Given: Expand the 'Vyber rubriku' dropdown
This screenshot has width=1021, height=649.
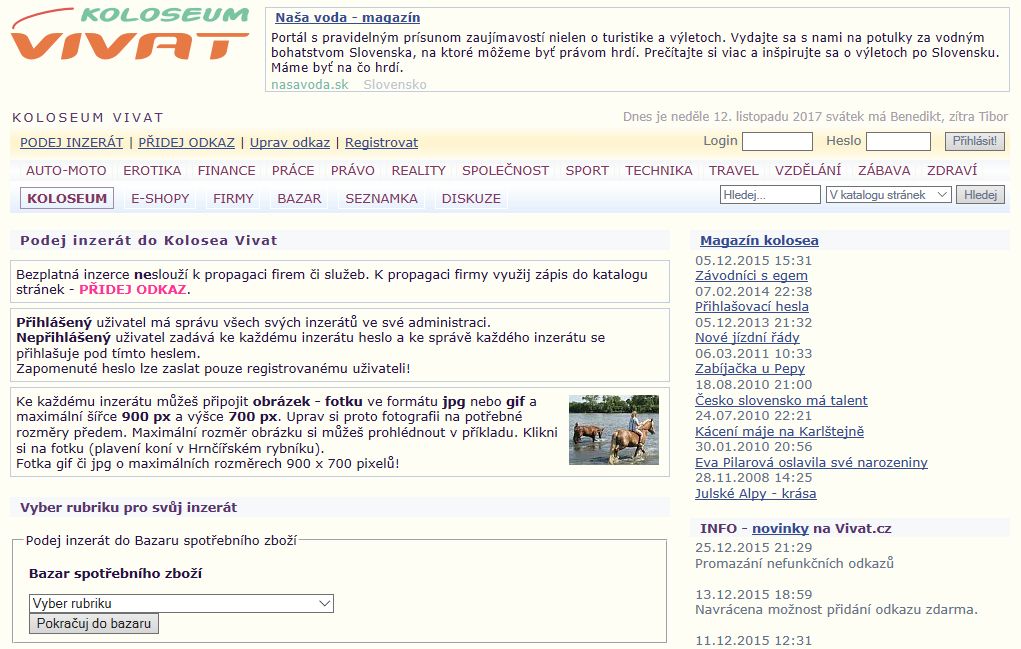Looking at the screenshot, I should 181,603.
